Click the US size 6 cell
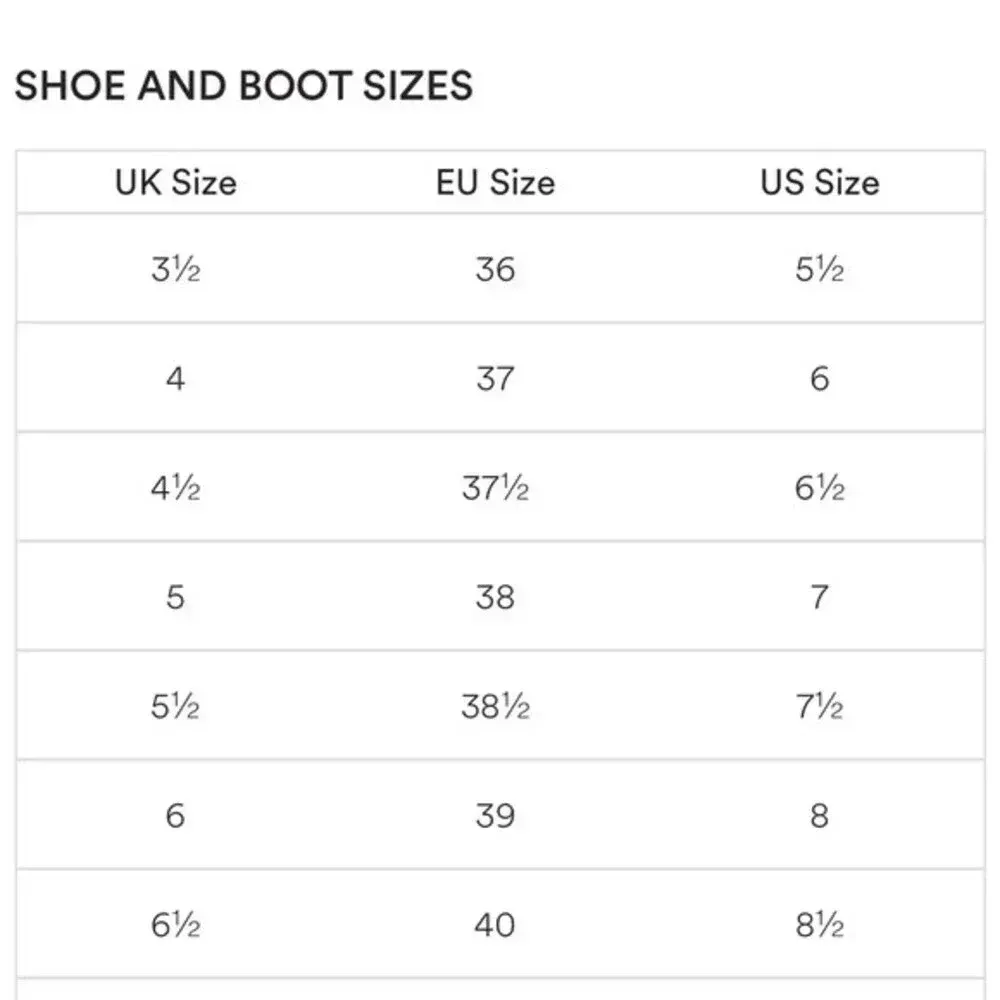This screenshot has height=1000, width=1000. pos(820,379)
